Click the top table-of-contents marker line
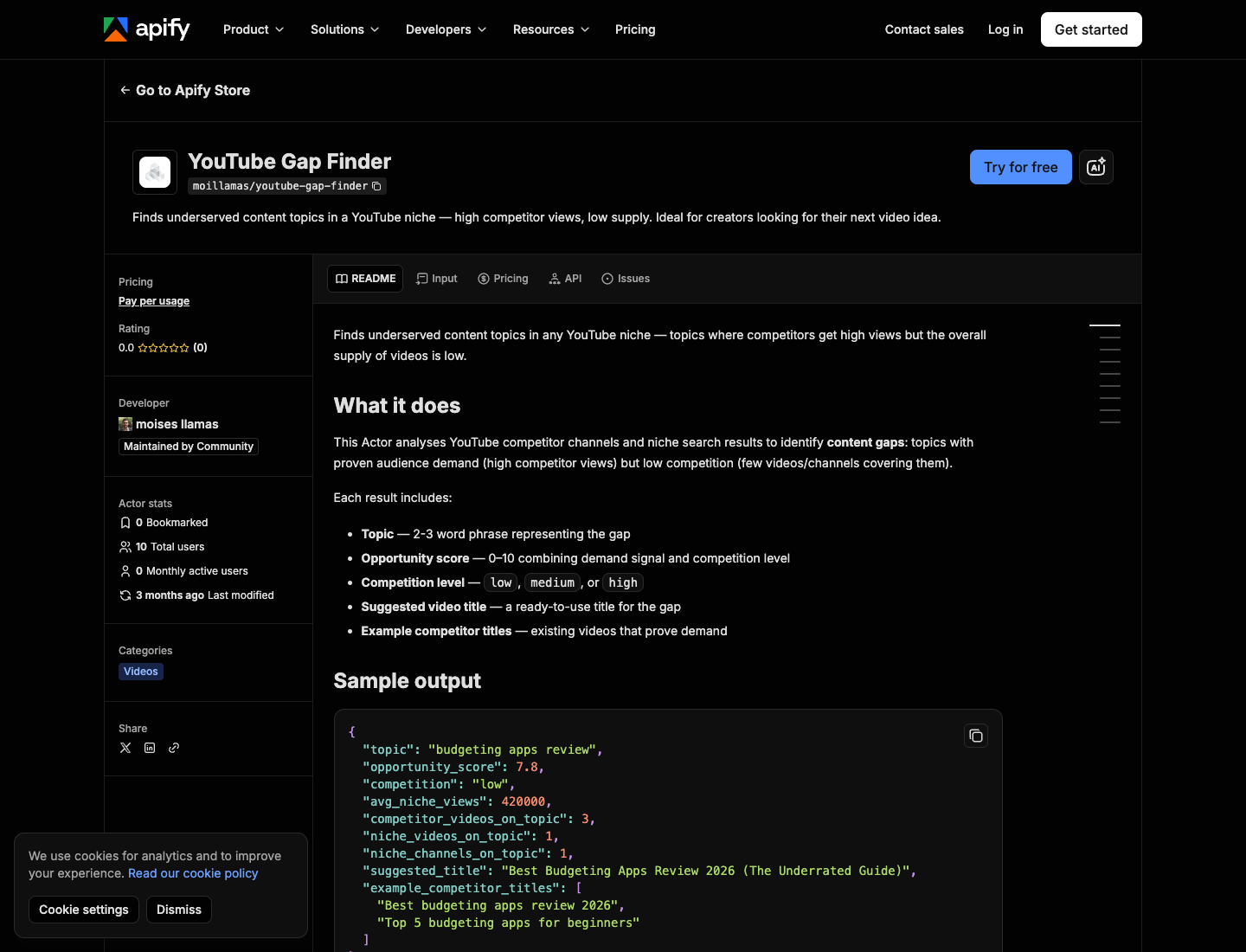Image resolution: width=1246 pixels, height=952 pixels. [x=1105, y=325]
